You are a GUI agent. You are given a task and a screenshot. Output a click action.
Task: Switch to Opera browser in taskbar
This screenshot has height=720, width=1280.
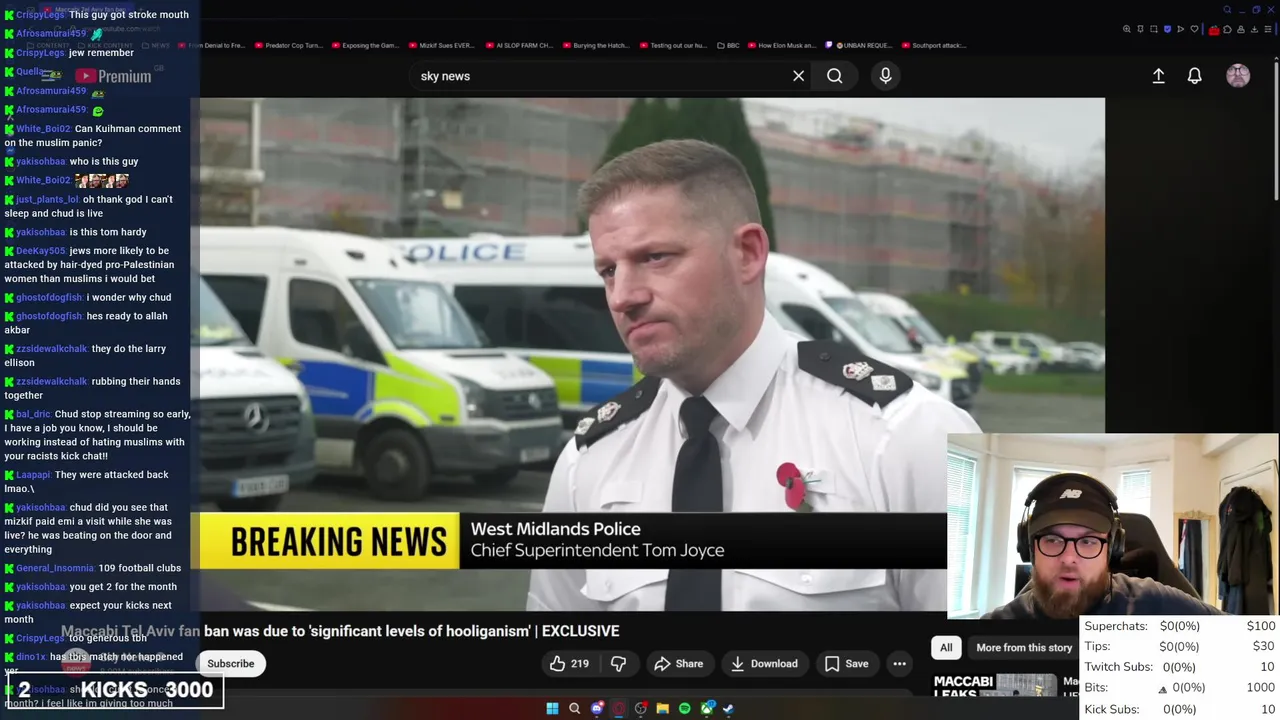619,708
